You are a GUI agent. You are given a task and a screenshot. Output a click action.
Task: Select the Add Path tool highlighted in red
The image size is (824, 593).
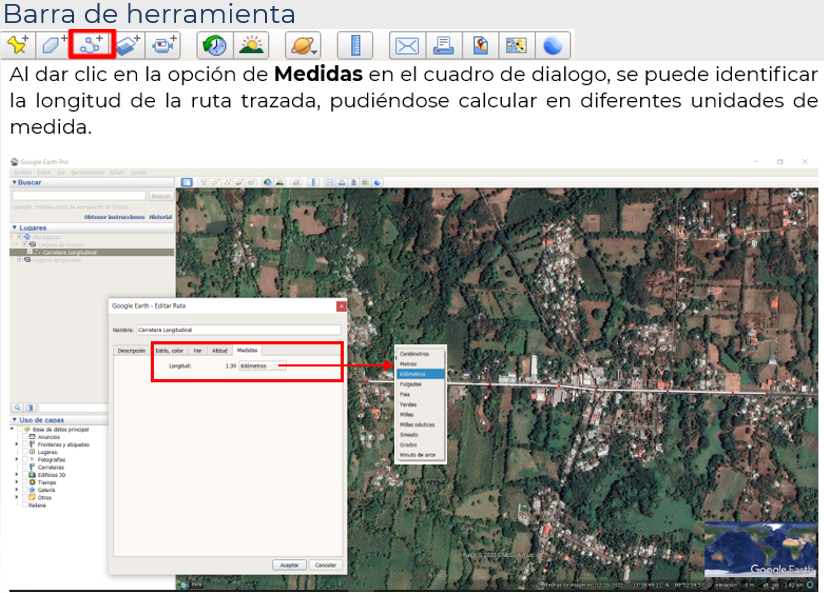[x=92, y=45]
